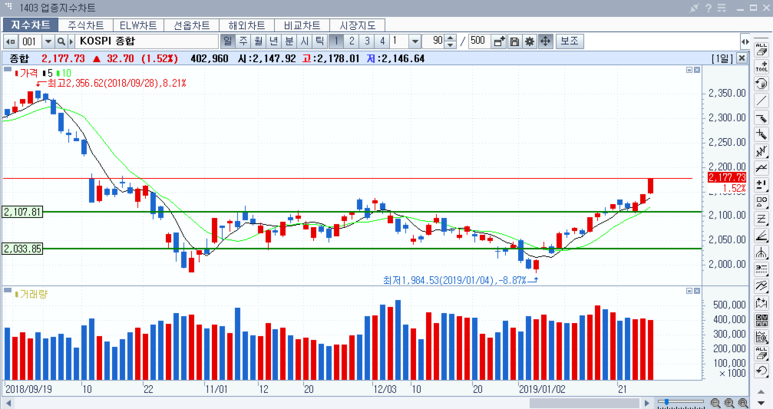The width and height of the screenshot is (773, 409).
Task: Select weekly (주) chart period
Action: coord(243,41)
